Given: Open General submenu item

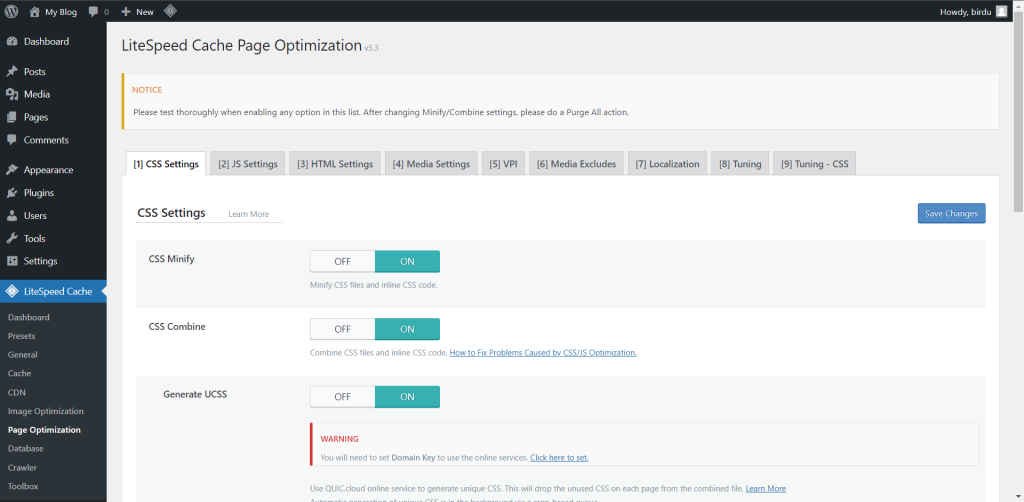Looking at the screenshot, I should click(x=23, y=355).
